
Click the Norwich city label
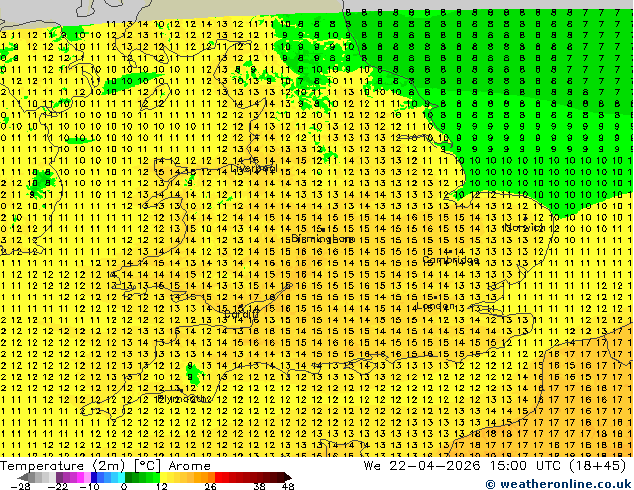tap(524, 226)
